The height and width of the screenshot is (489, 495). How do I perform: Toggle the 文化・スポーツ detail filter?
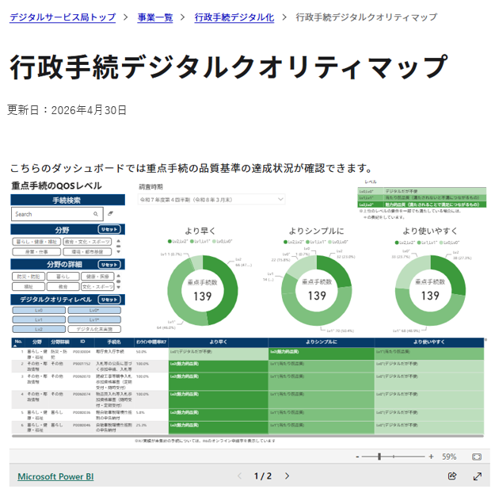tap(97, 286)
